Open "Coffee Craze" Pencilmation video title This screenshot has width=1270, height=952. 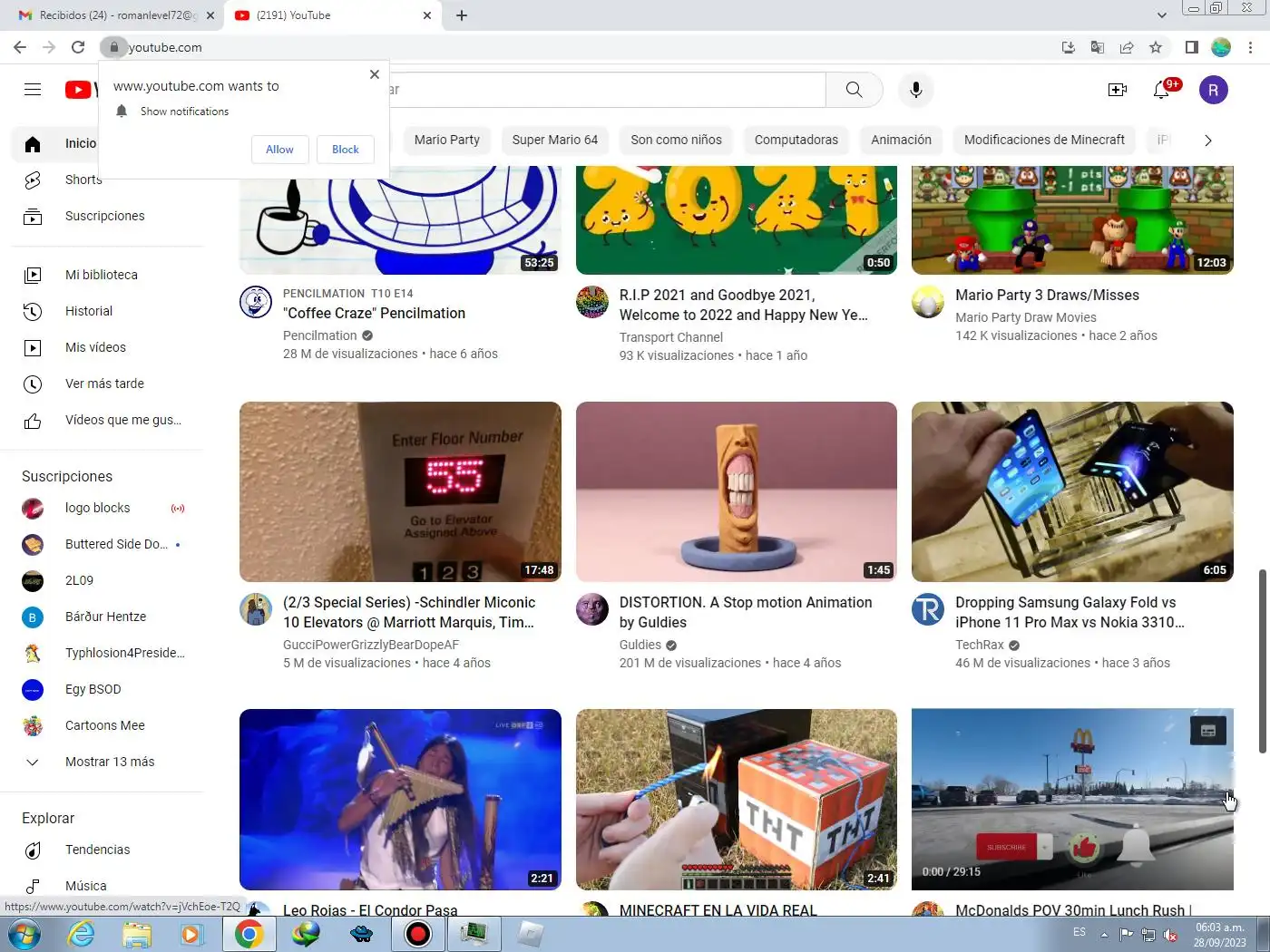pyautogui.click(x=374, y=313)
